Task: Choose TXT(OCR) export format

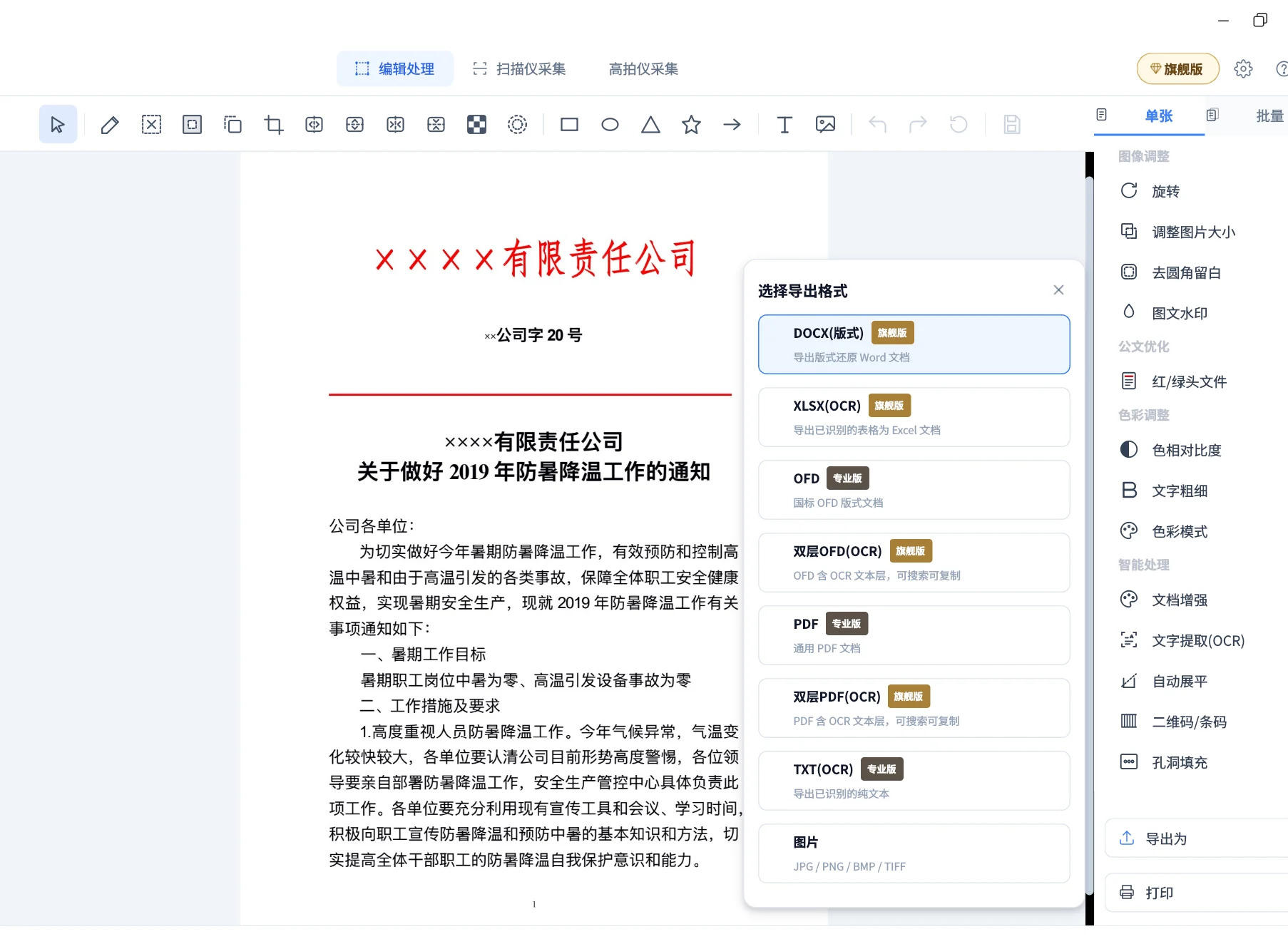Action: (914, 781)
